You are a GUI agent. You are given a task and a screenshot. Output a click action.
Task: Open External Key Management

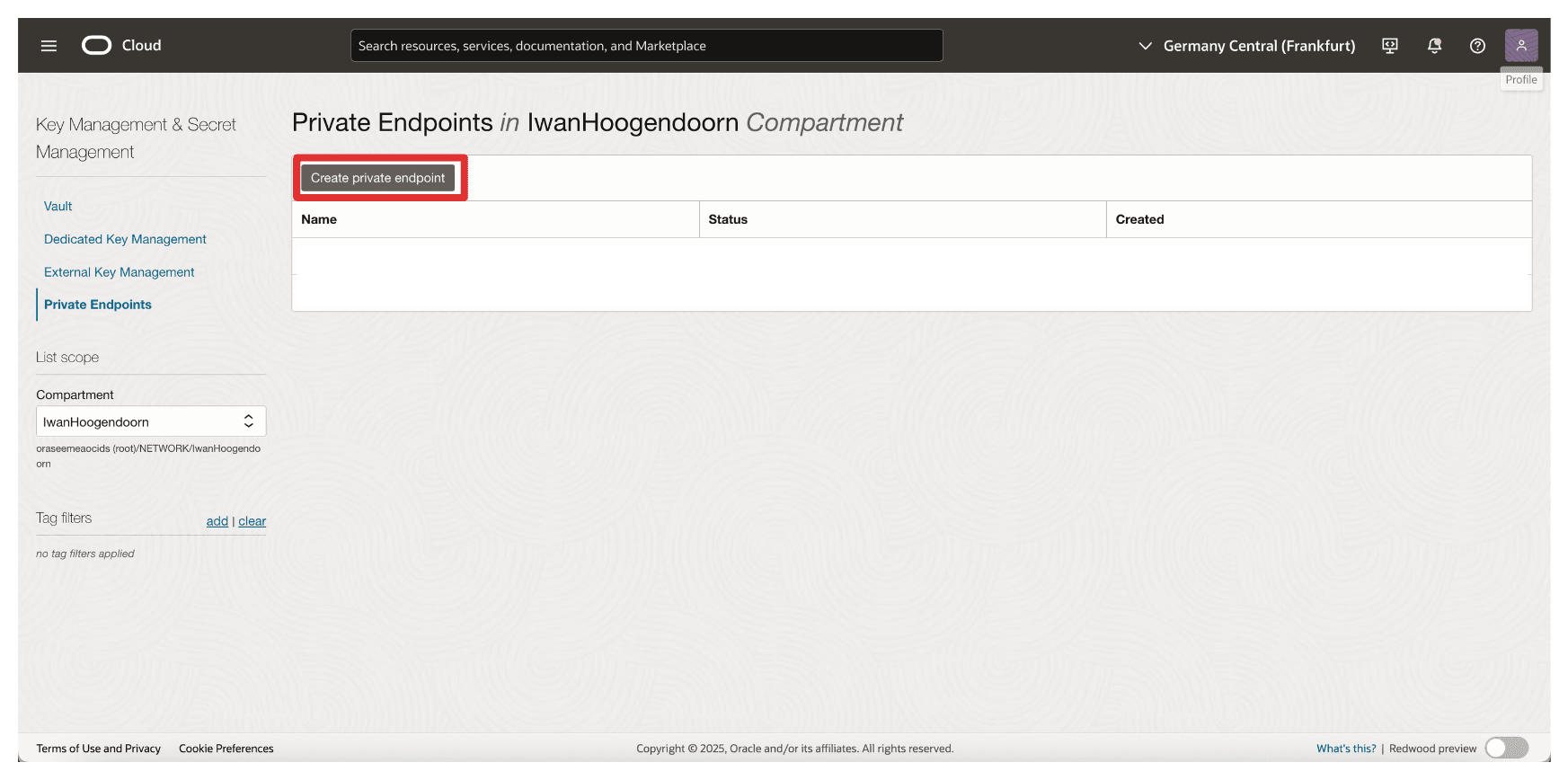(119, 272)
